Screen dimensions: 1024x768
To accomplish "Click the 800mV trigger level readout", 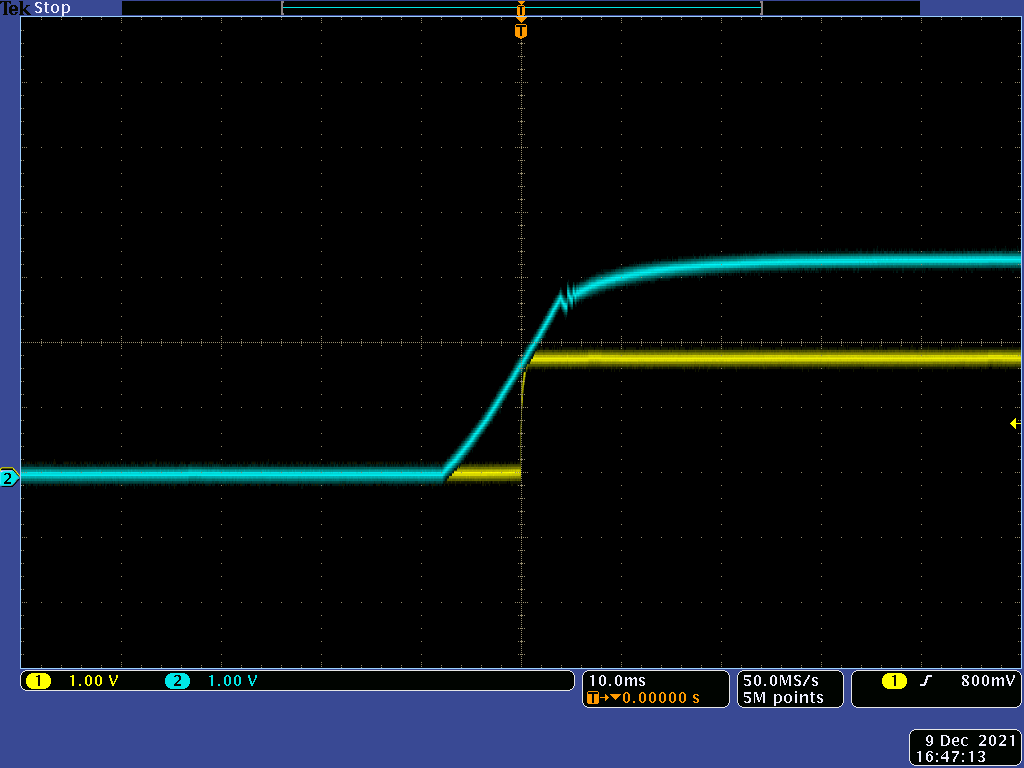I will click(x=988, y=680).
